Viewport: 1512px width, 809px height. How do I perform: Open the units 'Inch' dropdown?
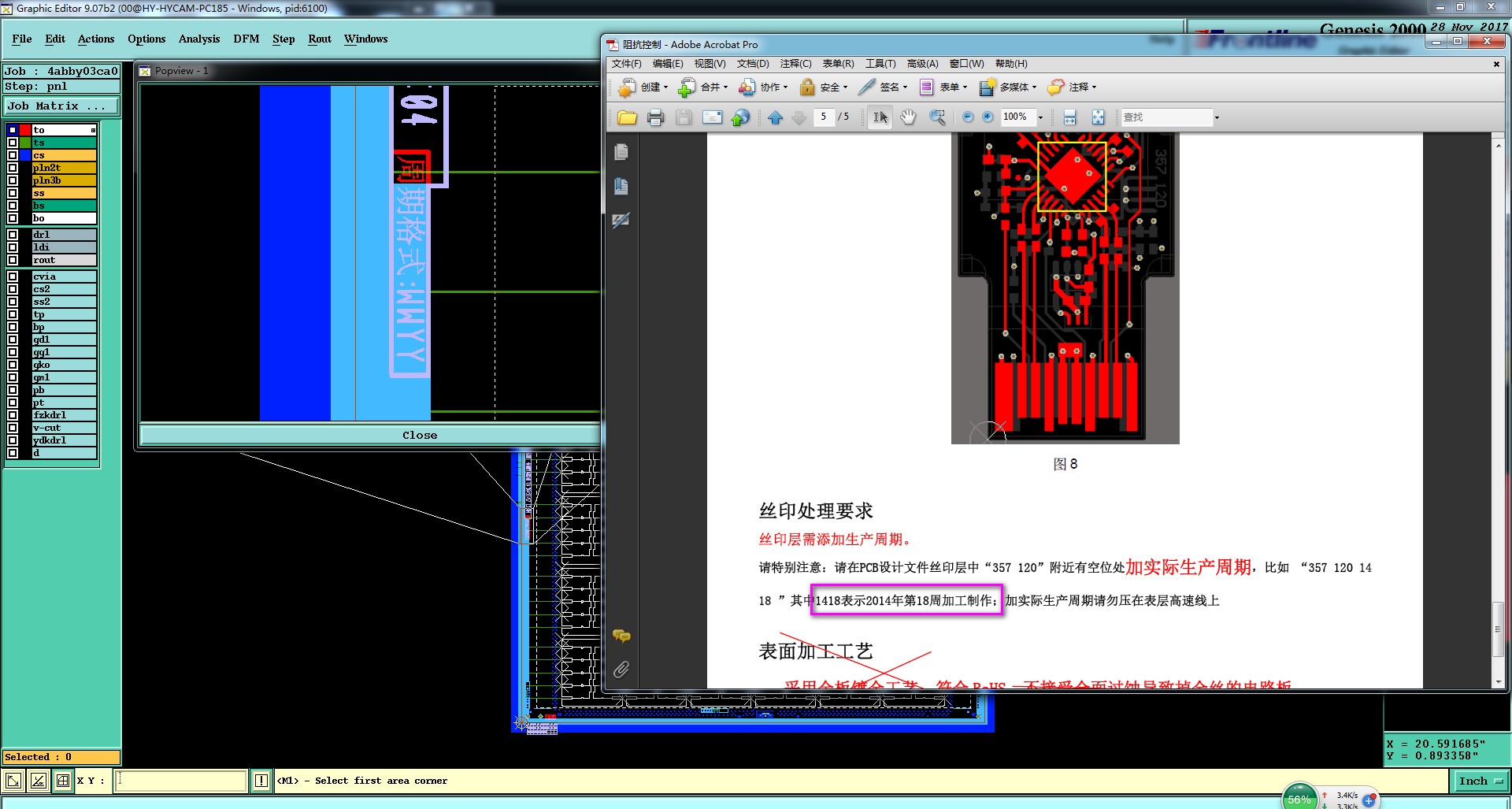coord(1480,781)
